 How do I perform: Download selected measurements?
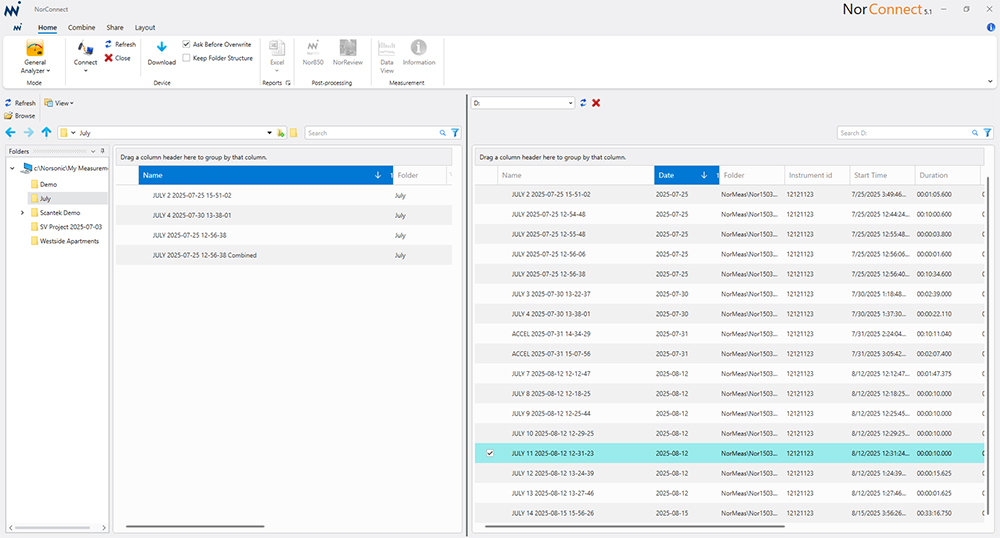[x=161, y=53]
